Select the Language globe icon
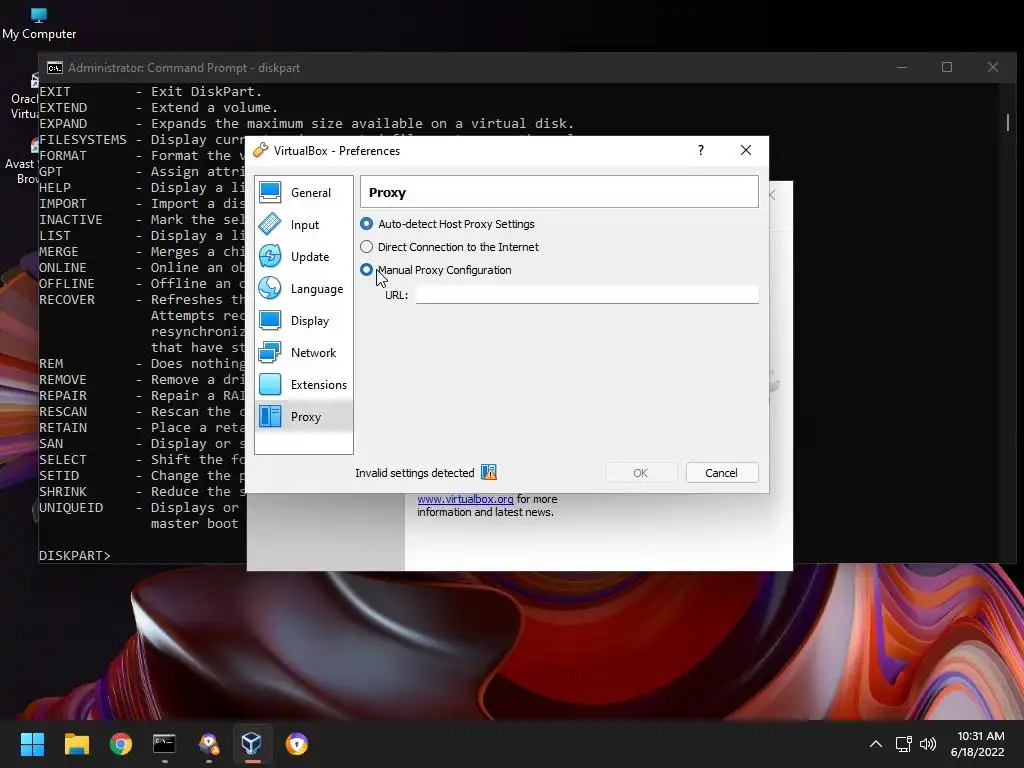The image size is (1024, 768). [270, 288]
